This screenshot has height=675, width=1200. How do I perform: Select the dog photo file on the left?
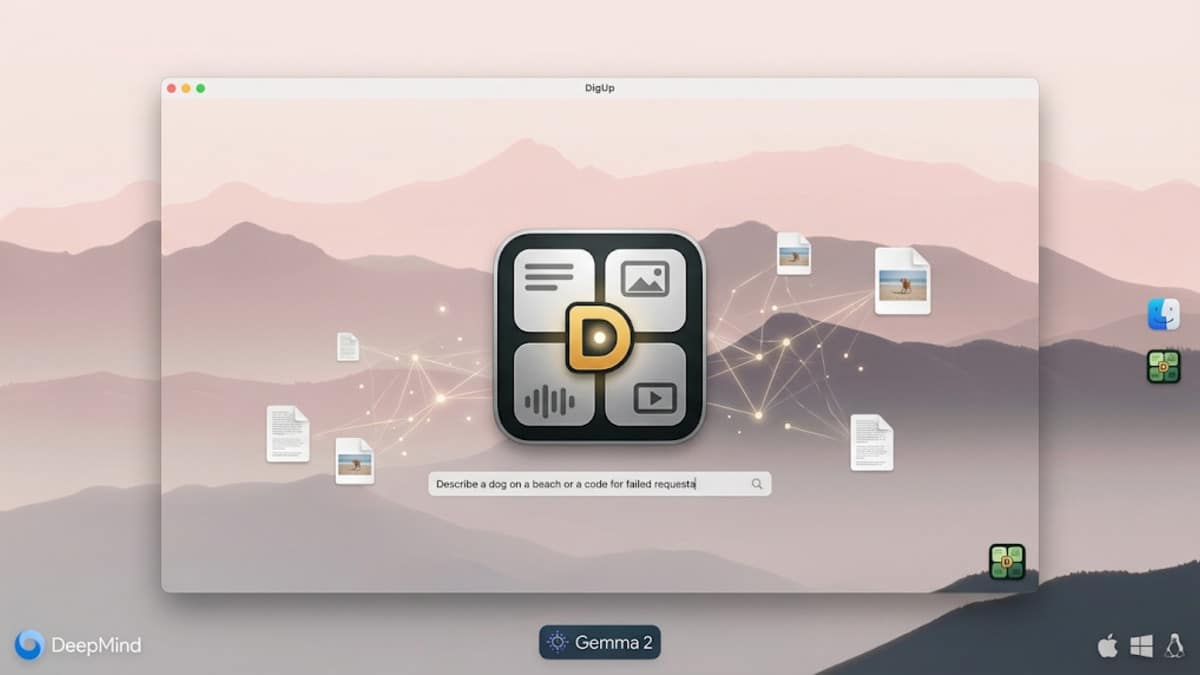(x=355, y=461)
